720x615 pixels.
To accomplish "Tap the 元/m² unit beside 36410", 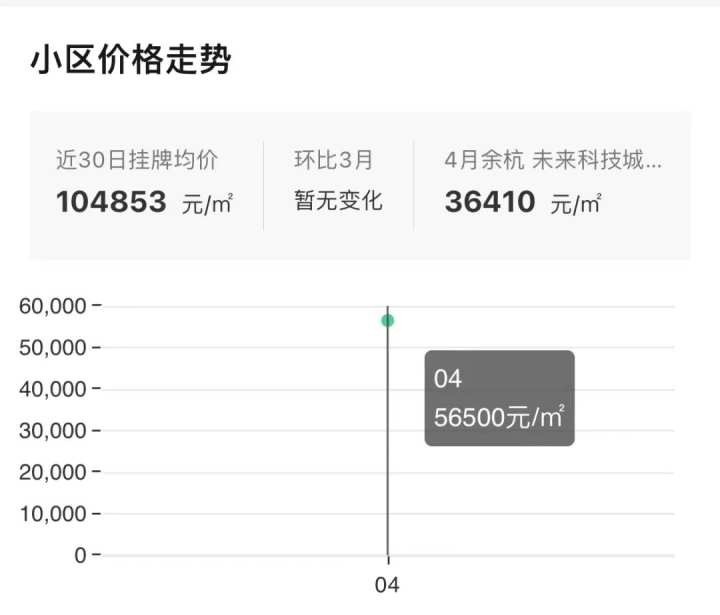I will 576,203.
